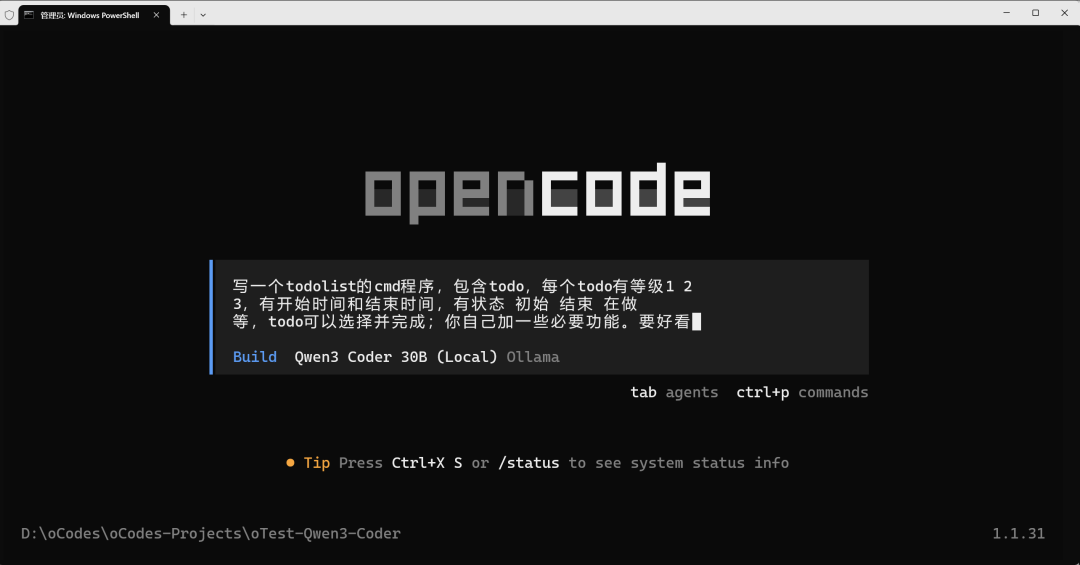Close the terminal window
Viewport: 1080px width, 565px height.
1064,12
